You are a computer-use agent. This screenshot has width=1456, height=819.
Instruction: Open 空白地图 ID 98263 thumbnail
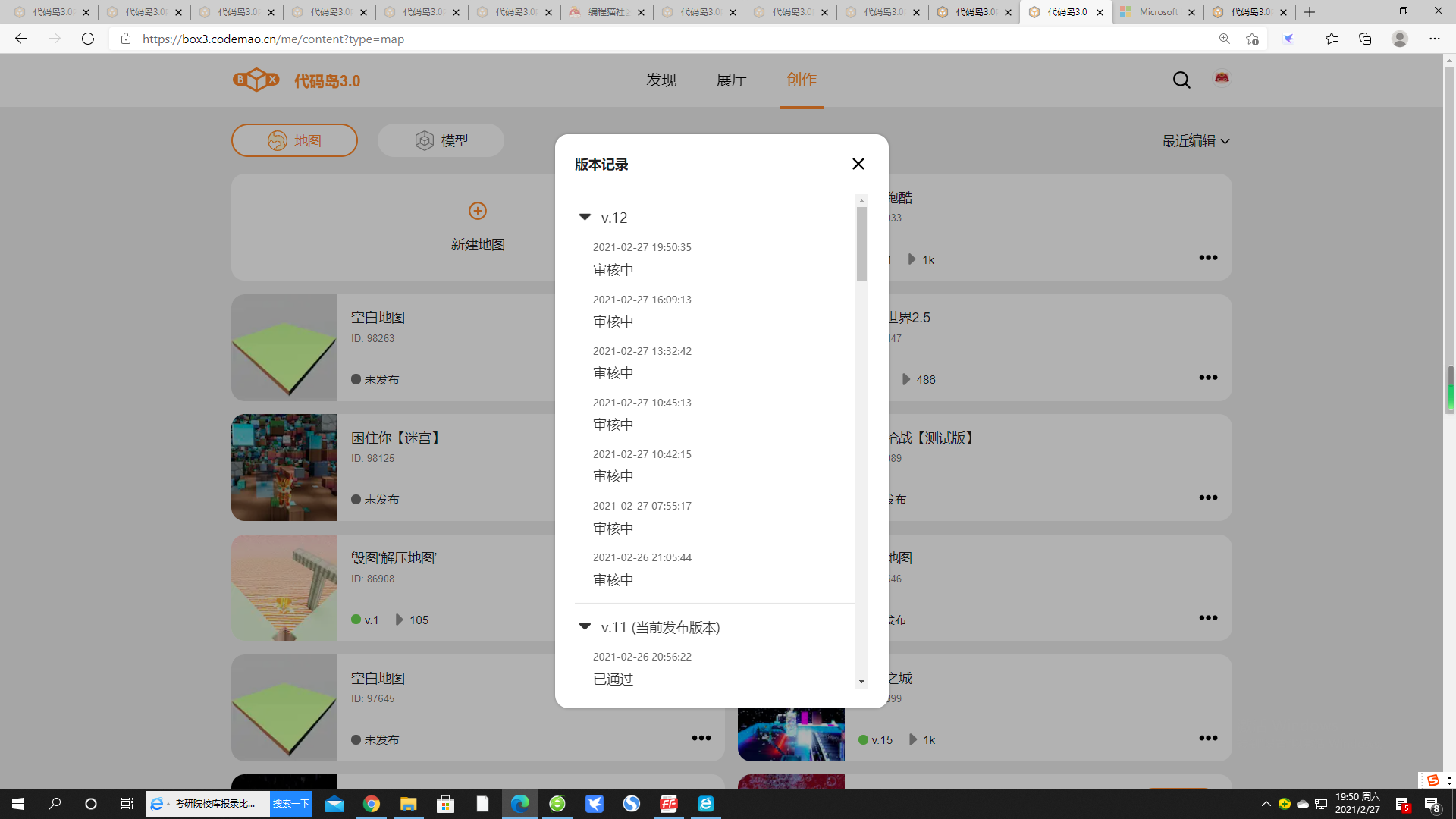284,347
